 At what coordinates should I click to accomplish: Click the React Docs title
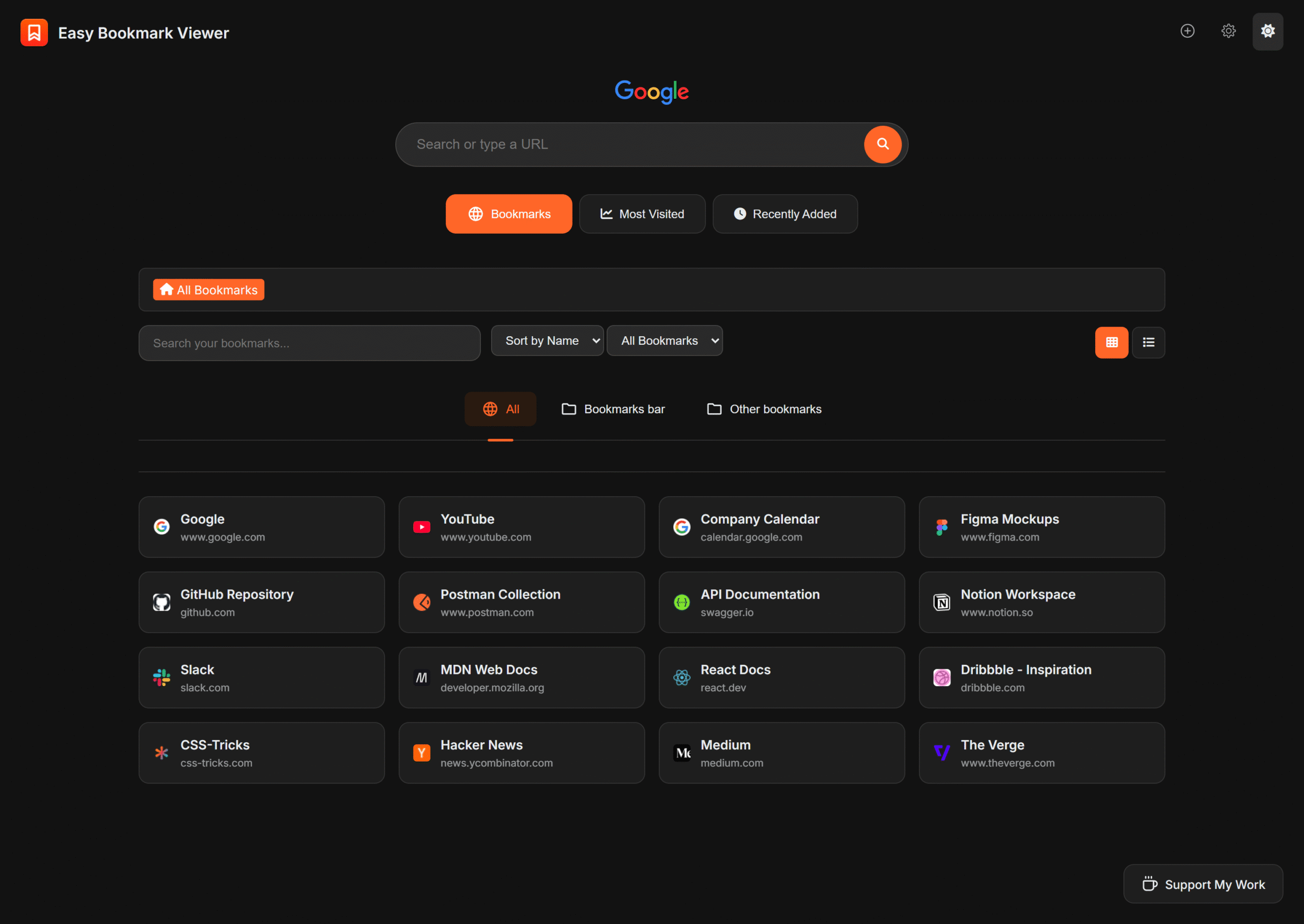click(735, 670)
